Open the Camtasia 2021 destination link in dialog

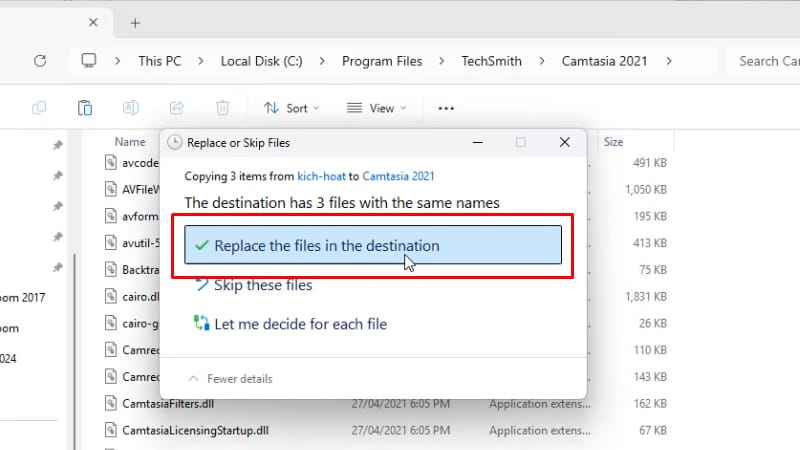point(398,176)
